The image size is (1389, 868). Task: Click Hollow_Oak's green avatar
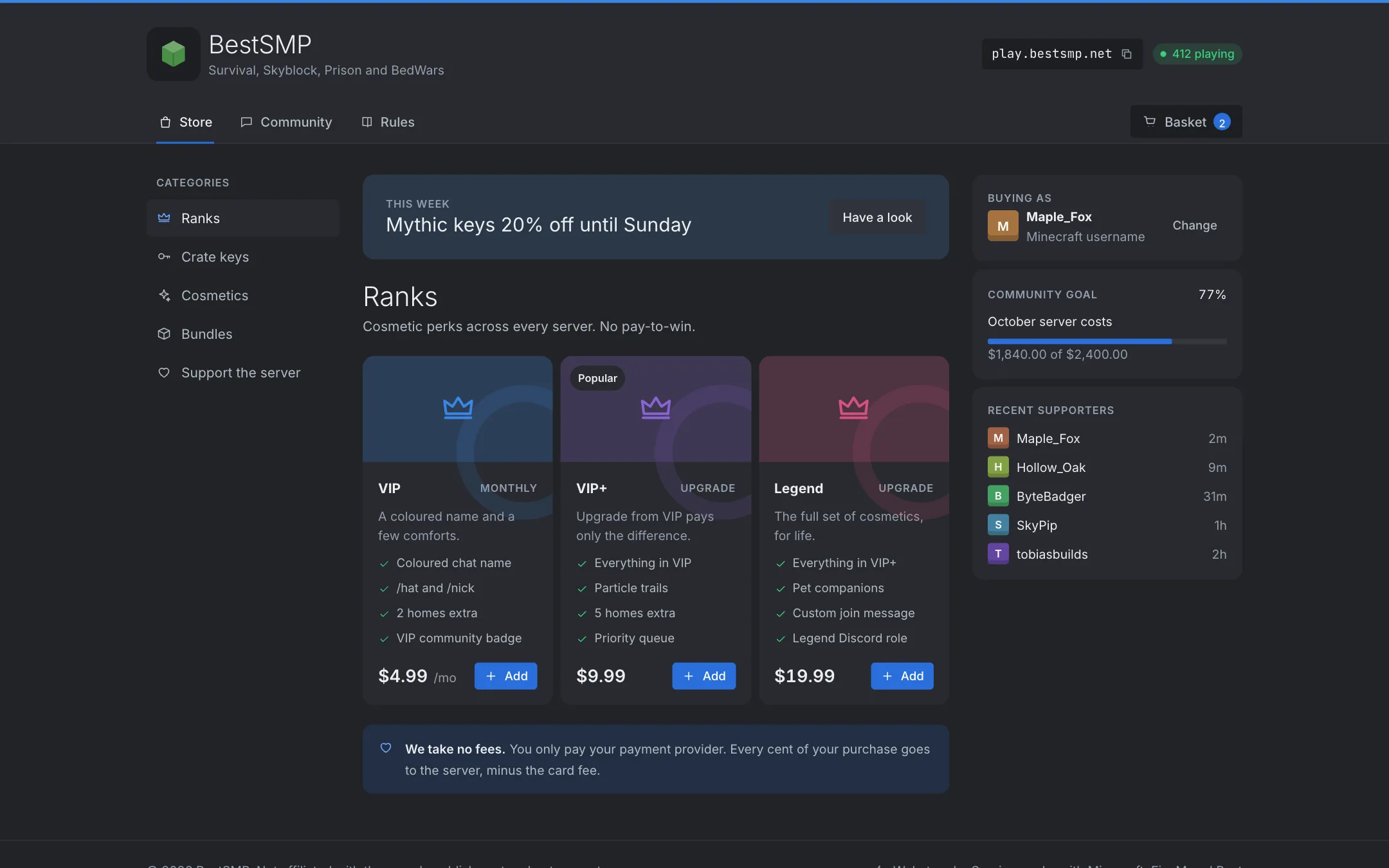click(x=998, y=467)
